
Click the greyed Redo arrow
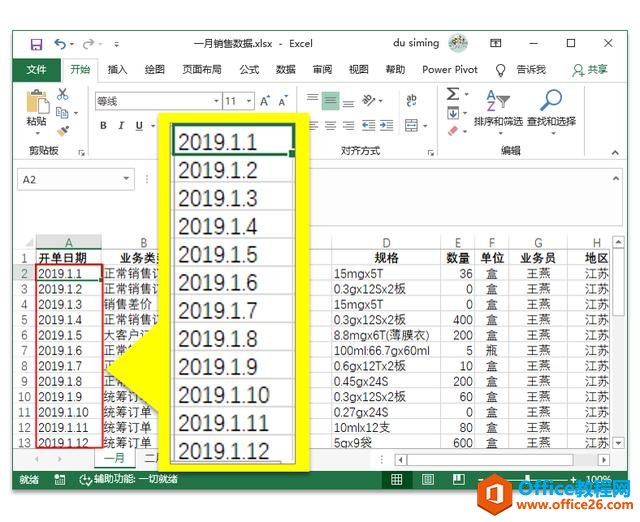tap(88, 44)
